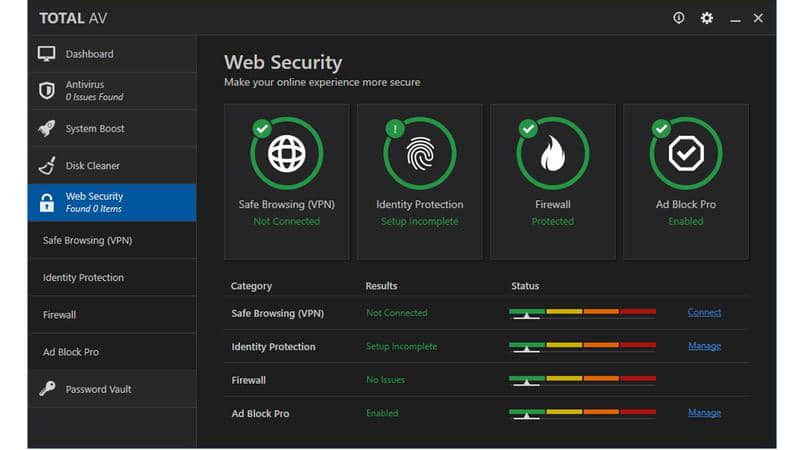Open Password Vault in sidebar
The image size is (800, 450).
113,389
